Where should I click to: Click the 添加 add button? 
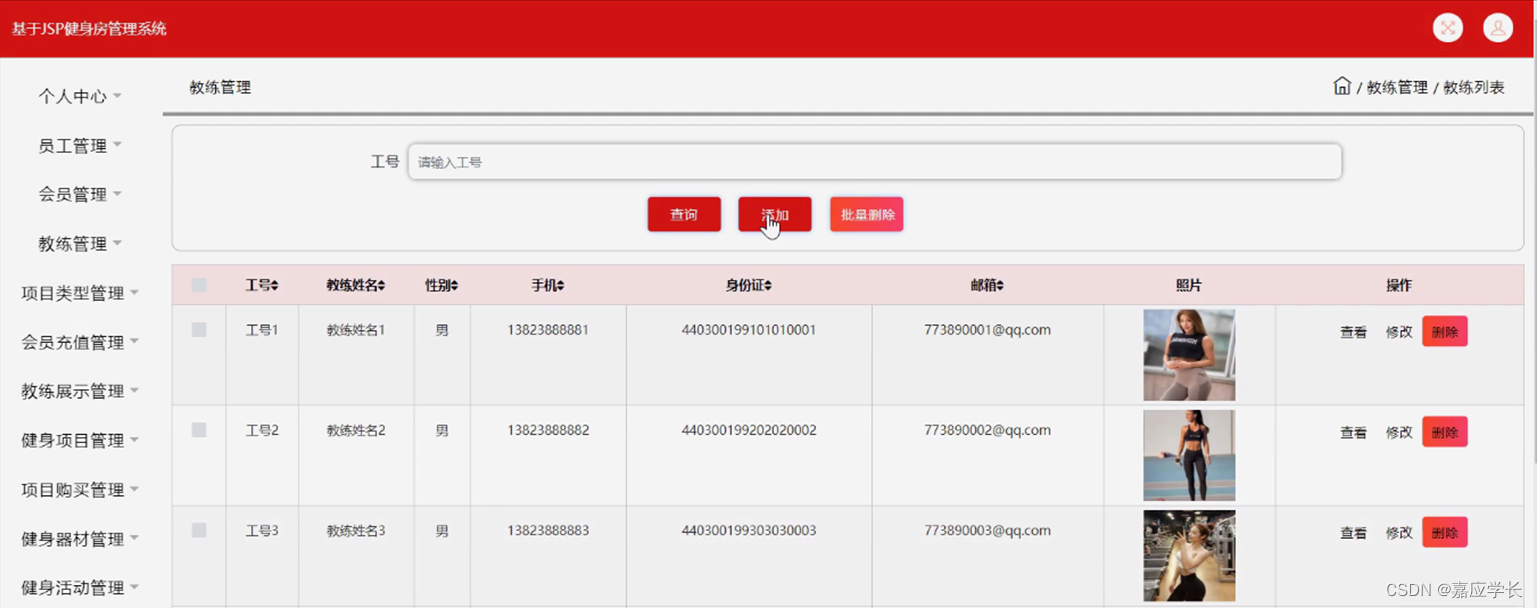point(775,214)
